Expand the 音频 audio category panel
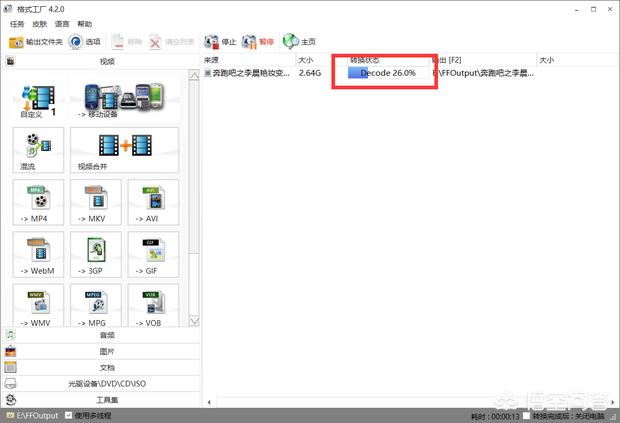This screenshot has height=423, width=620. (106, 335)
